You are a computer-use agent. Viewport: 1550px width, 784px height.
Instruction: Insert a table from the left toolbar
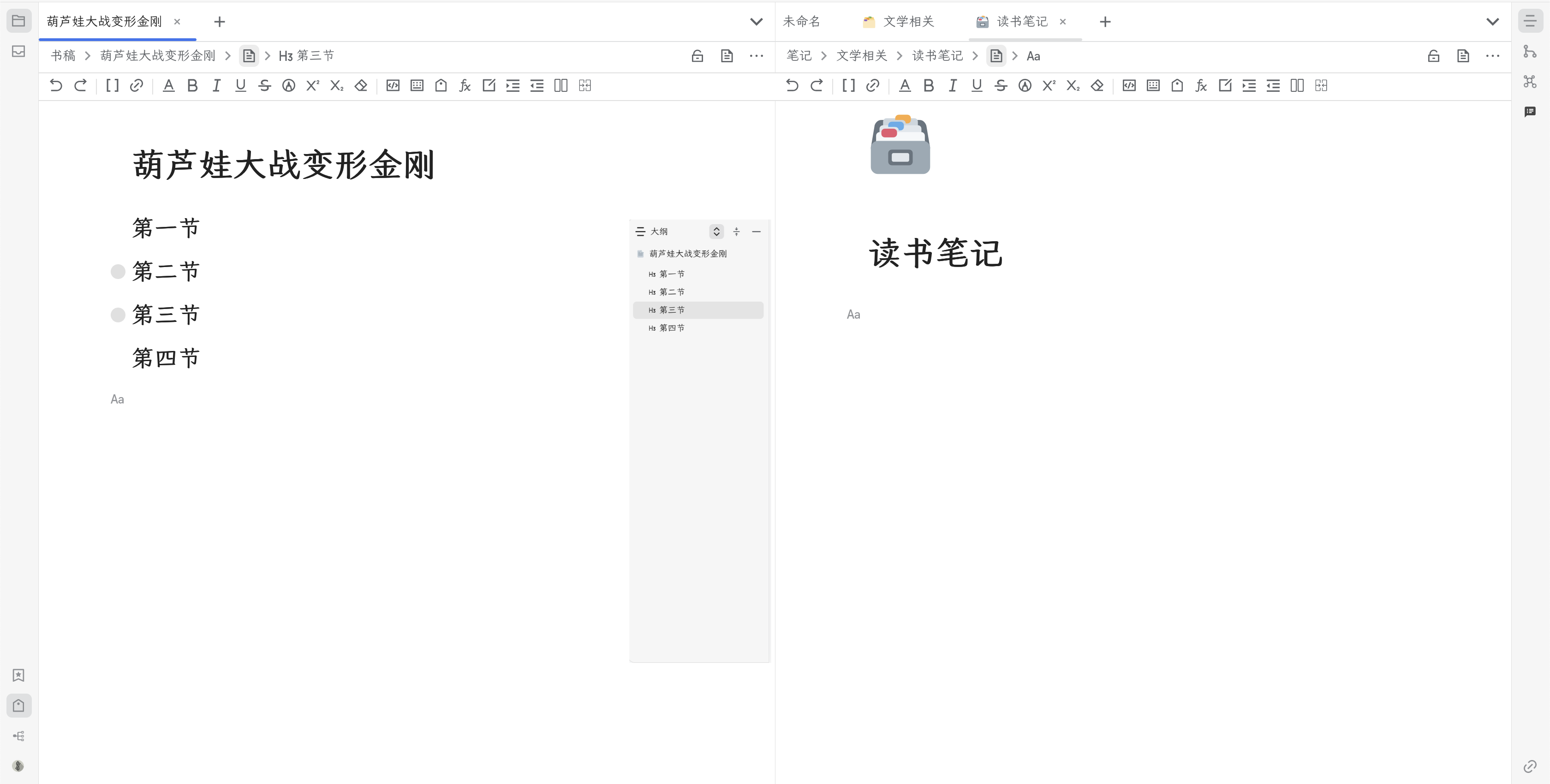tap(417, 85)
